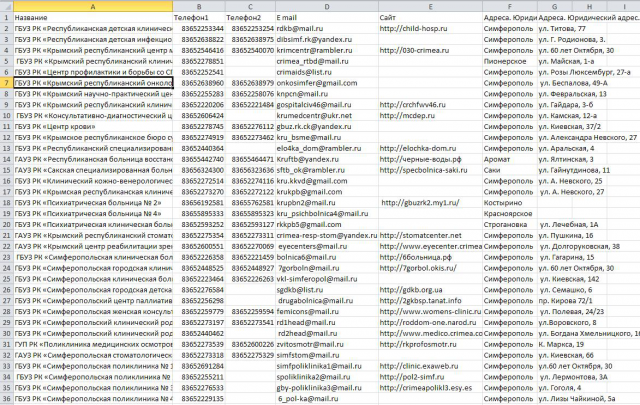The height and width of the screenshot is (405, 640).
Task: Select column C header
Action: tap(250, 7)
